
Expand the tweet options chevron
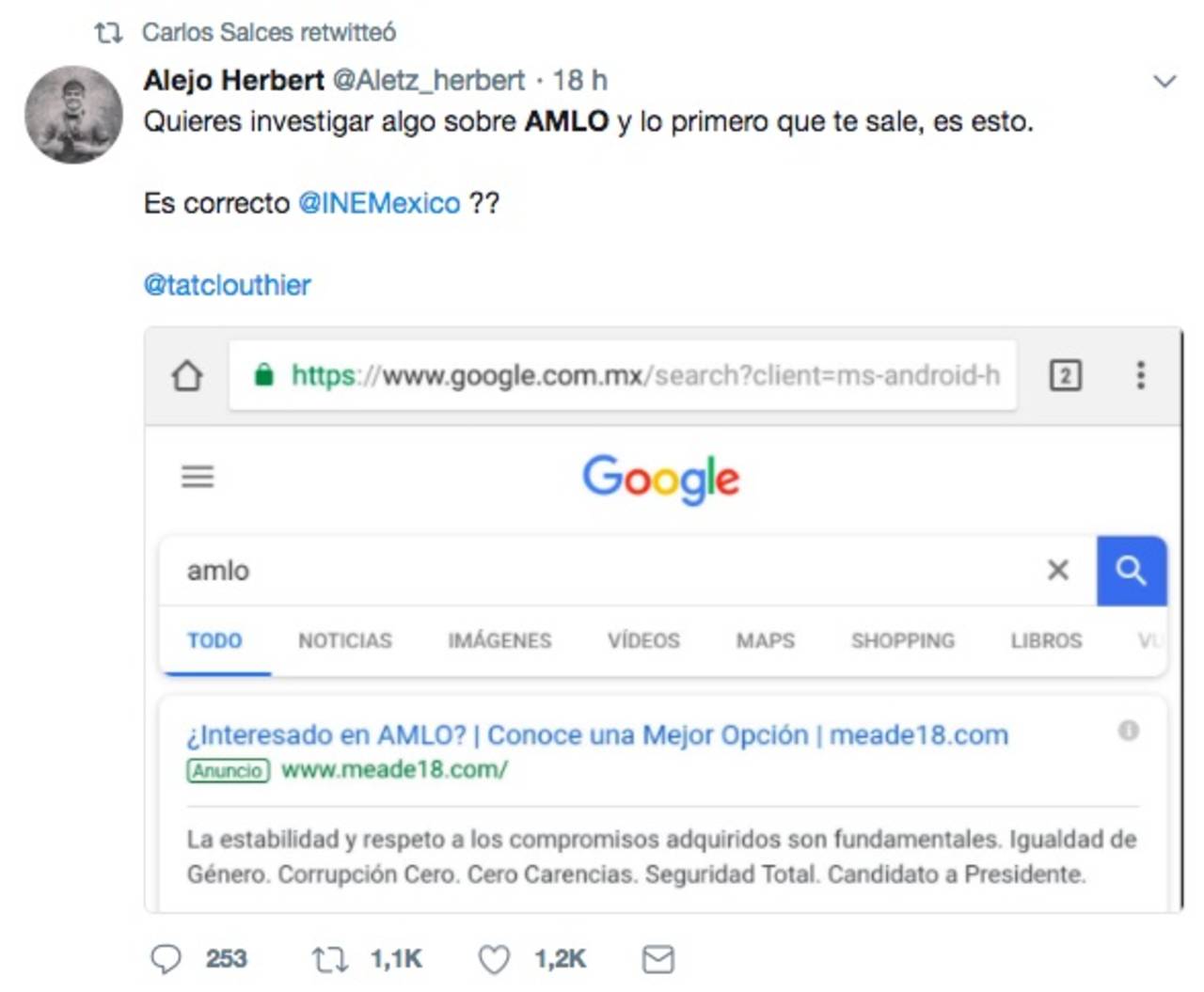[1164, 82]
